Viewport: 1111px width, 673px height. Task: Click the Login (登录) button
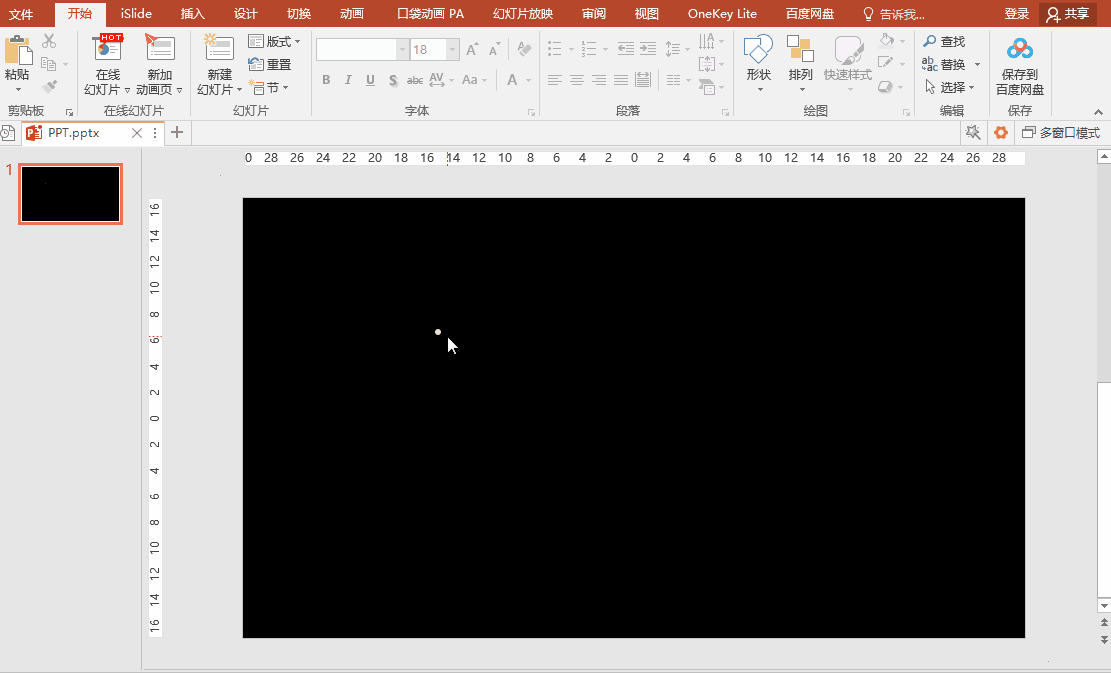pos(1016,14)
